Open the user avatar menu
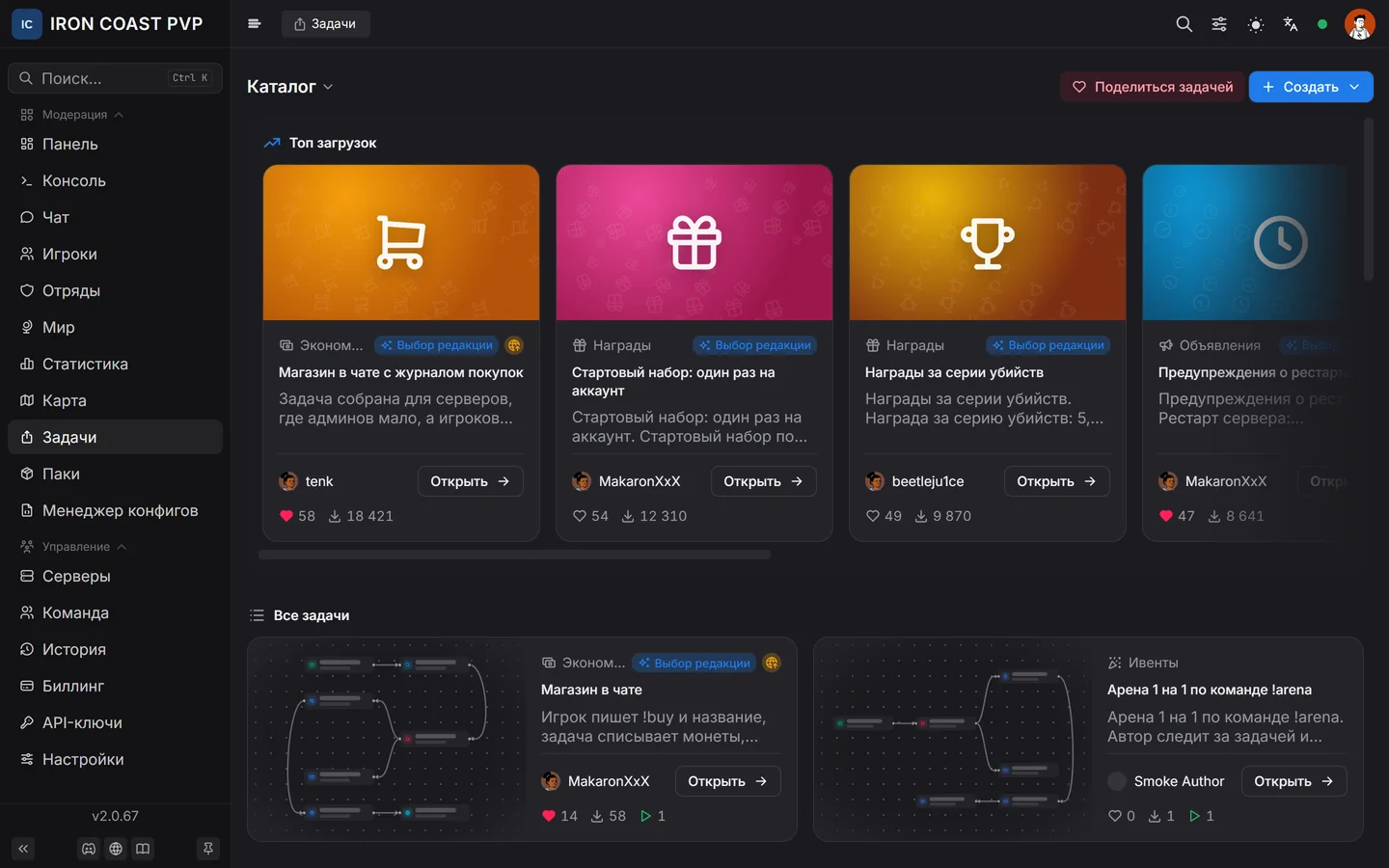 point(1359,24)
